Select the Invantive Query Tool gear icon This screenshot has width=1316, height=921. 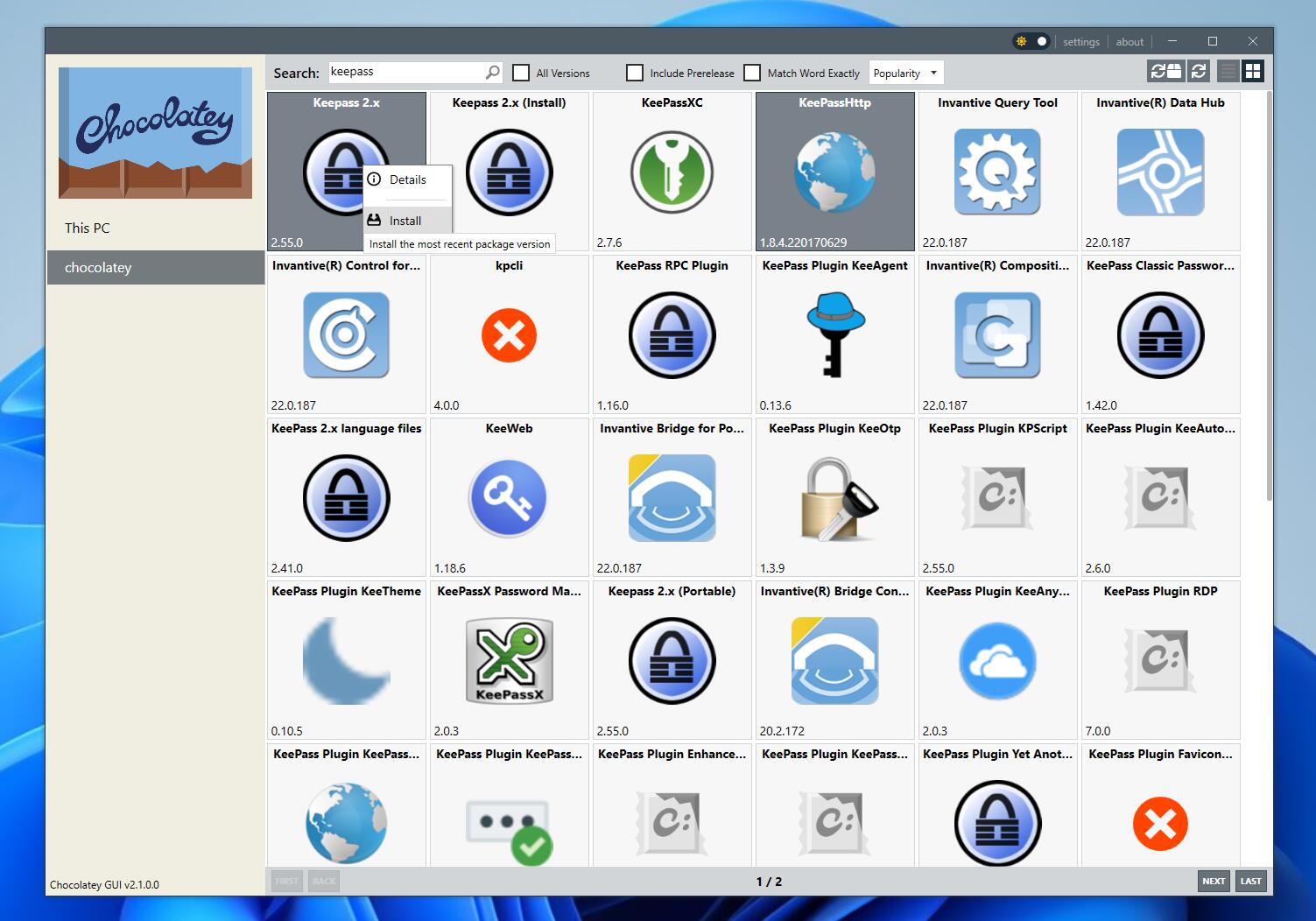(x=997, y=172)
